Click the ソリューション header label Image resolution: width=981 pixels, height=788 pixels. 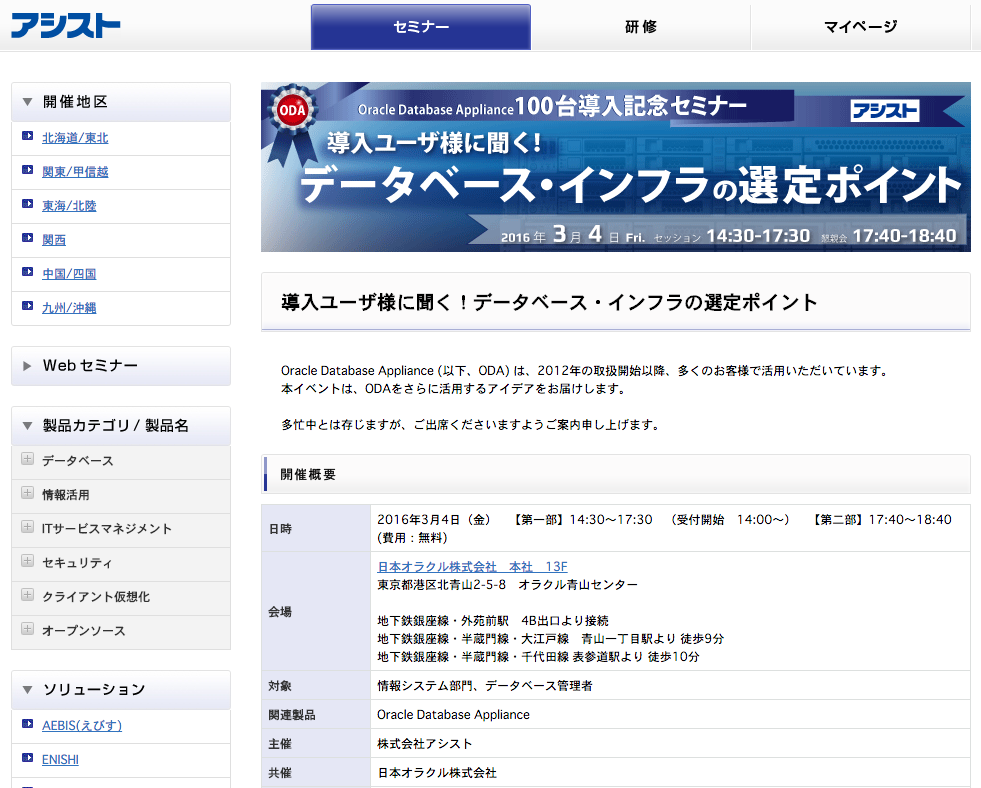(x=94, y=690)
